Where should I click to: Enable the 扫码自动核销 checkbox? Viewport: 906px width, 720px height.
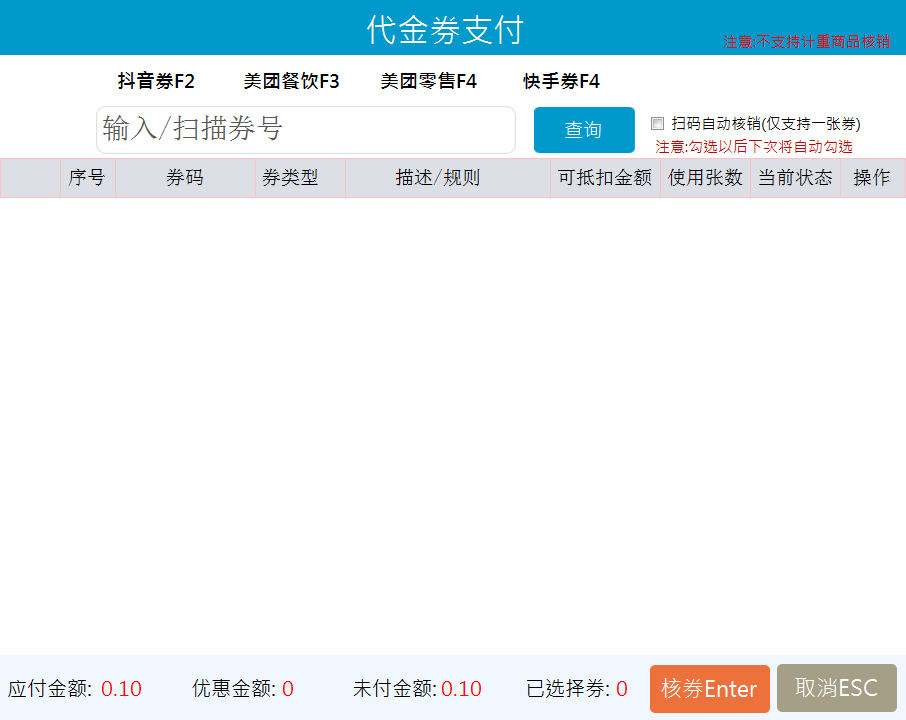(x=657, y=123)
